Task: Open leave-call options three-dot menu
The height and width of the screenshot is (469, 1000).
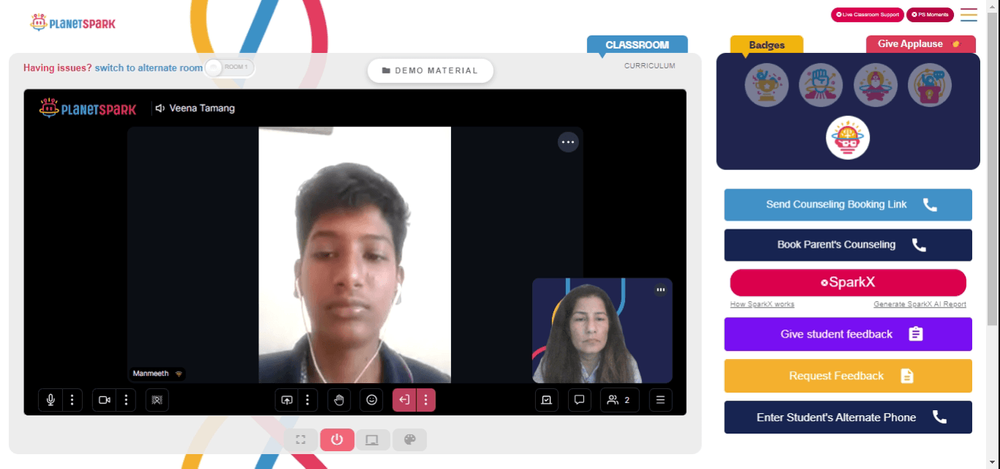Action: (x=425, y=400)
